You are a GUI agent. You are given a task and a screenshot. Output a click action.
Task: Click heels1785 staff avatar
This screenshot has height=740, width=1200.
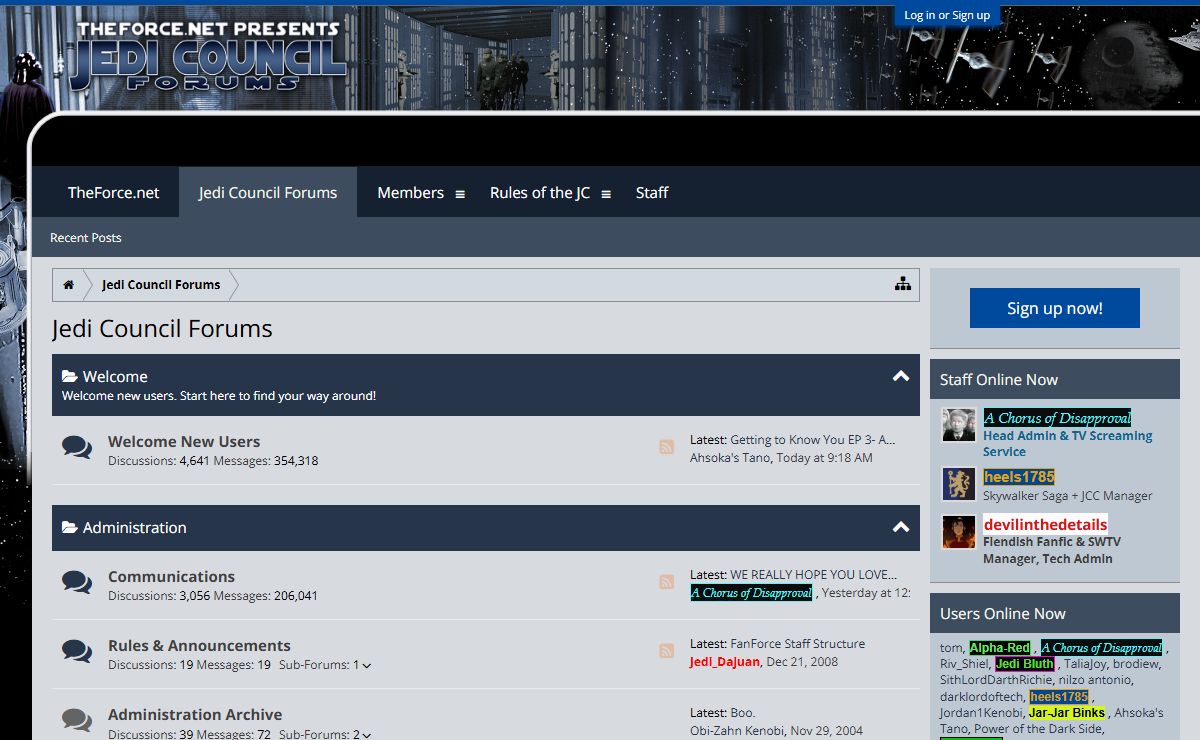[x=959, y=484]
